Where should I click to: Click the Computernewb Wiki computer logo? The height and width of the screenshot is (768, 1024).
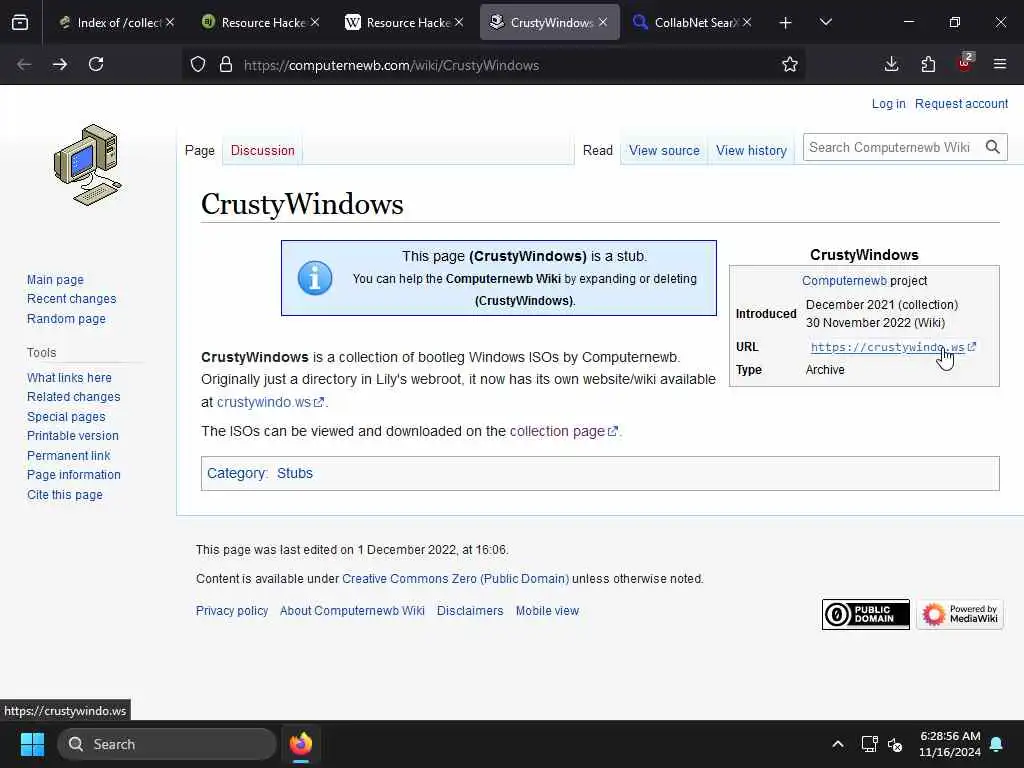click(88, 165)
